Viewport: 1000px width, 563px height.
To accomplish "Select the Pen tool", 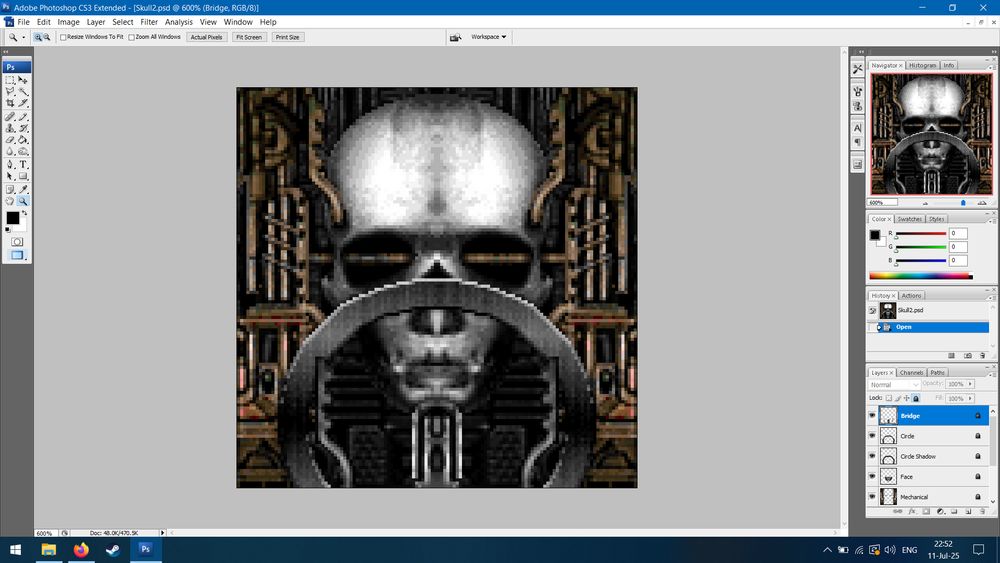I will point(10,165).
